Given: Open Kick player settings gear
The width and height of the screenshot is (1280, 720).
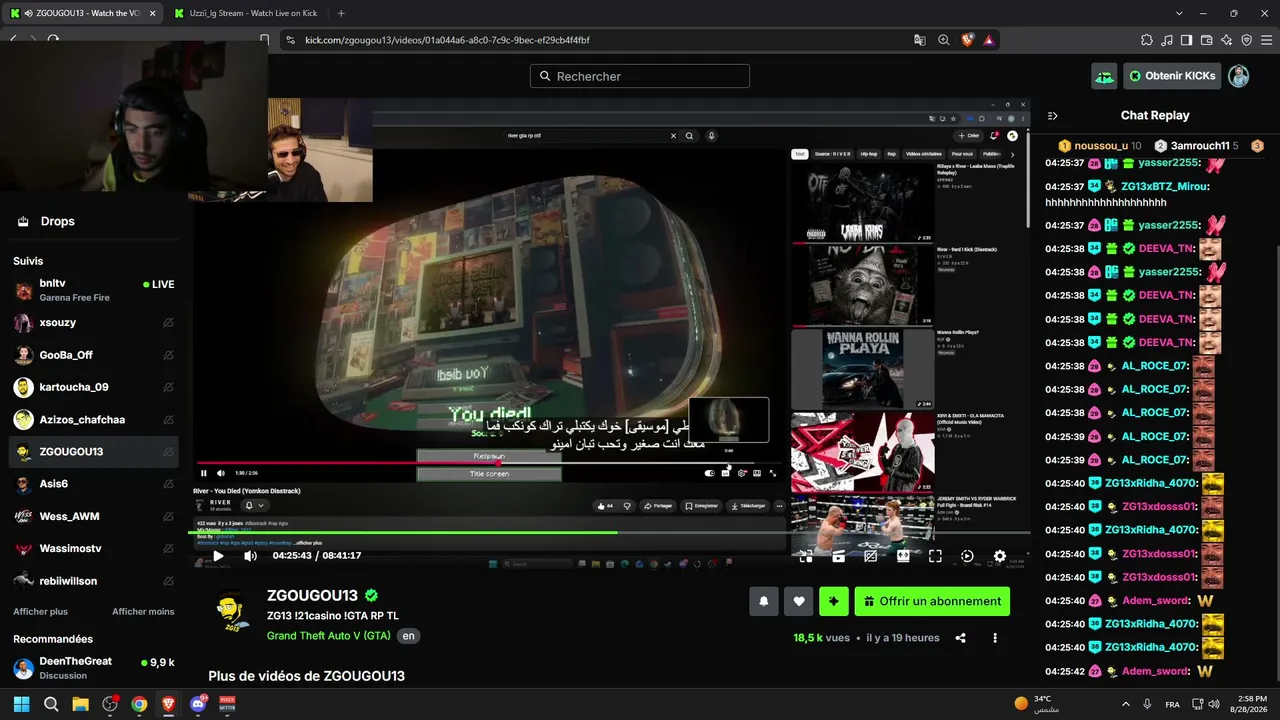Looking at the screenshot, I should (999, 556).
